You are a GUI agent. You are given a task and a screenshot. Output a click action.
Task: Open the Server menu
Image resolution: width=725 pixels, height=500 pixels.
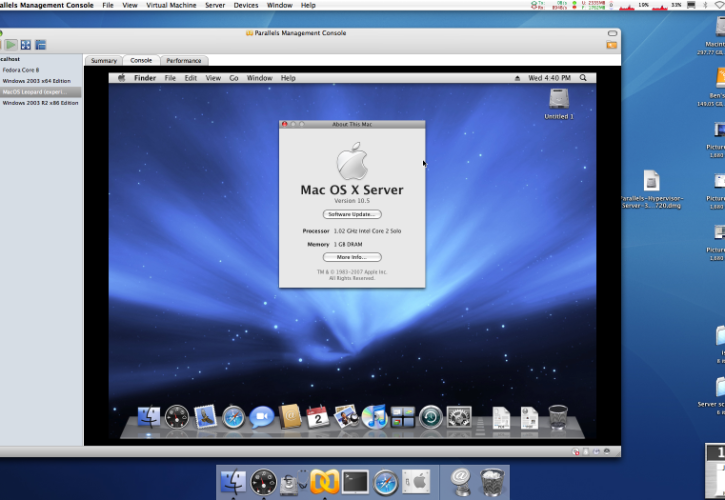pyautogui.click(x=215, y=5)
